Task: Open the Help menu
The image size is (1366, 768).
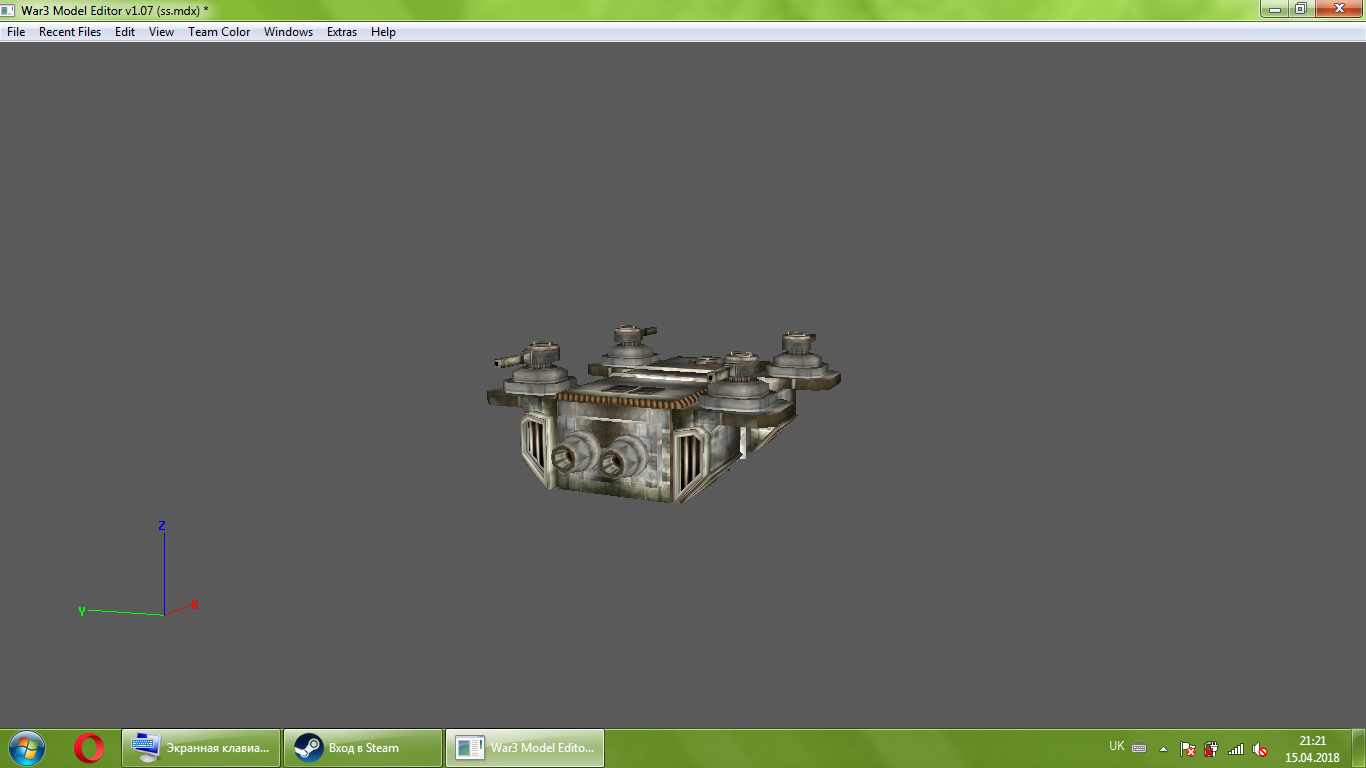Action: click(x=383, y=32)
